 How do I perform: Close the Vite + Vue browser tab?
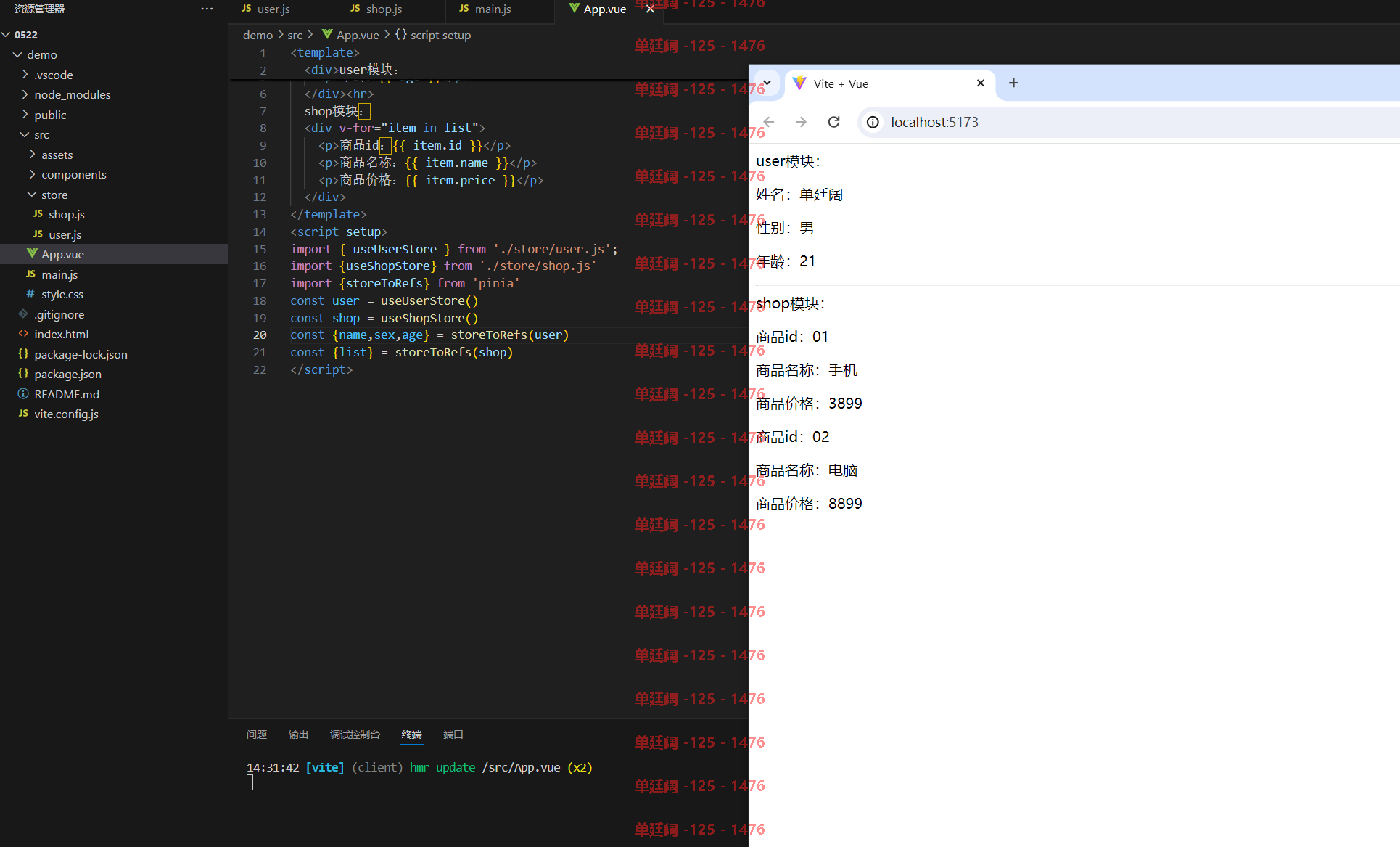981,83
